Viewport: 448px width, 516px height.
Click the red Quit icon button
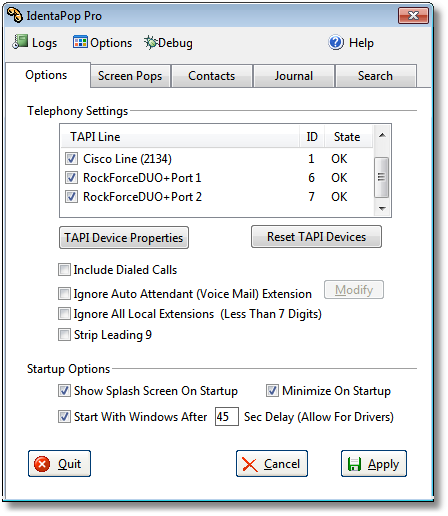(42, 464)
